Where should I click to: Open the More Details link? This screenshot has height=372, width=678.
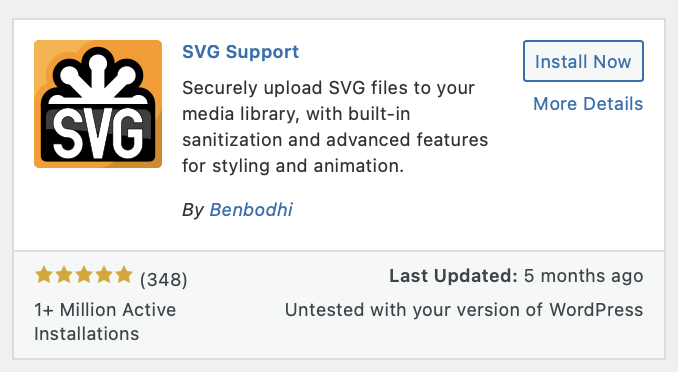point(588,104)
